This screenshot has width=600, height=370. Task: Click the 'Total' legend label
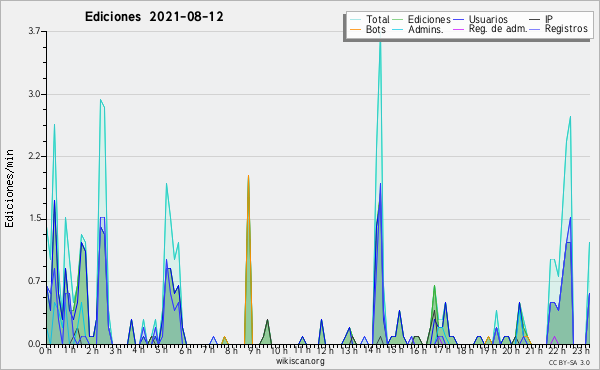point(378,19)
